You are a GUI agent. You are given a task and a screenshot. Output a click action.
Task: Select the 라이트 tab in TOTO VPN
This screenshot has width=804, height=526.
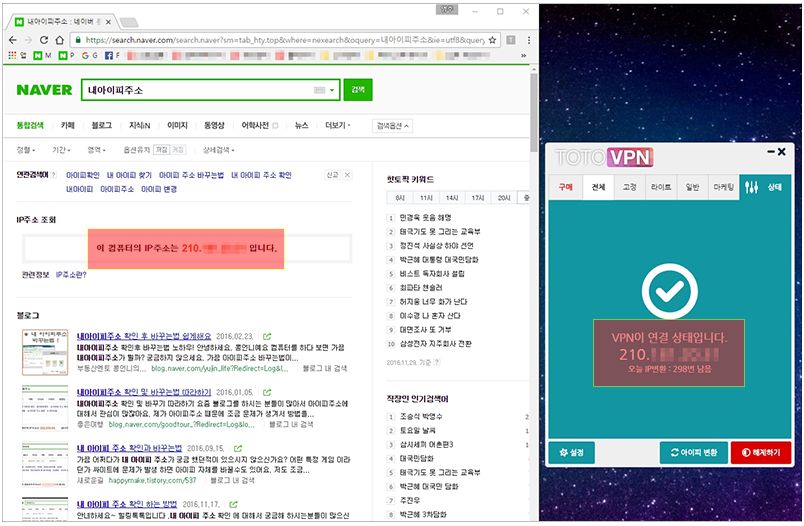click(661, 187)
